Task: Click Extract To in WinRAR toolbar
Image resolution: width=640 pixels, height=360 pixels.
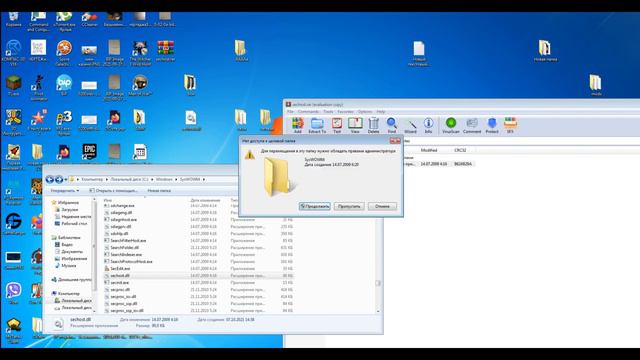Action: click(317, 125)
